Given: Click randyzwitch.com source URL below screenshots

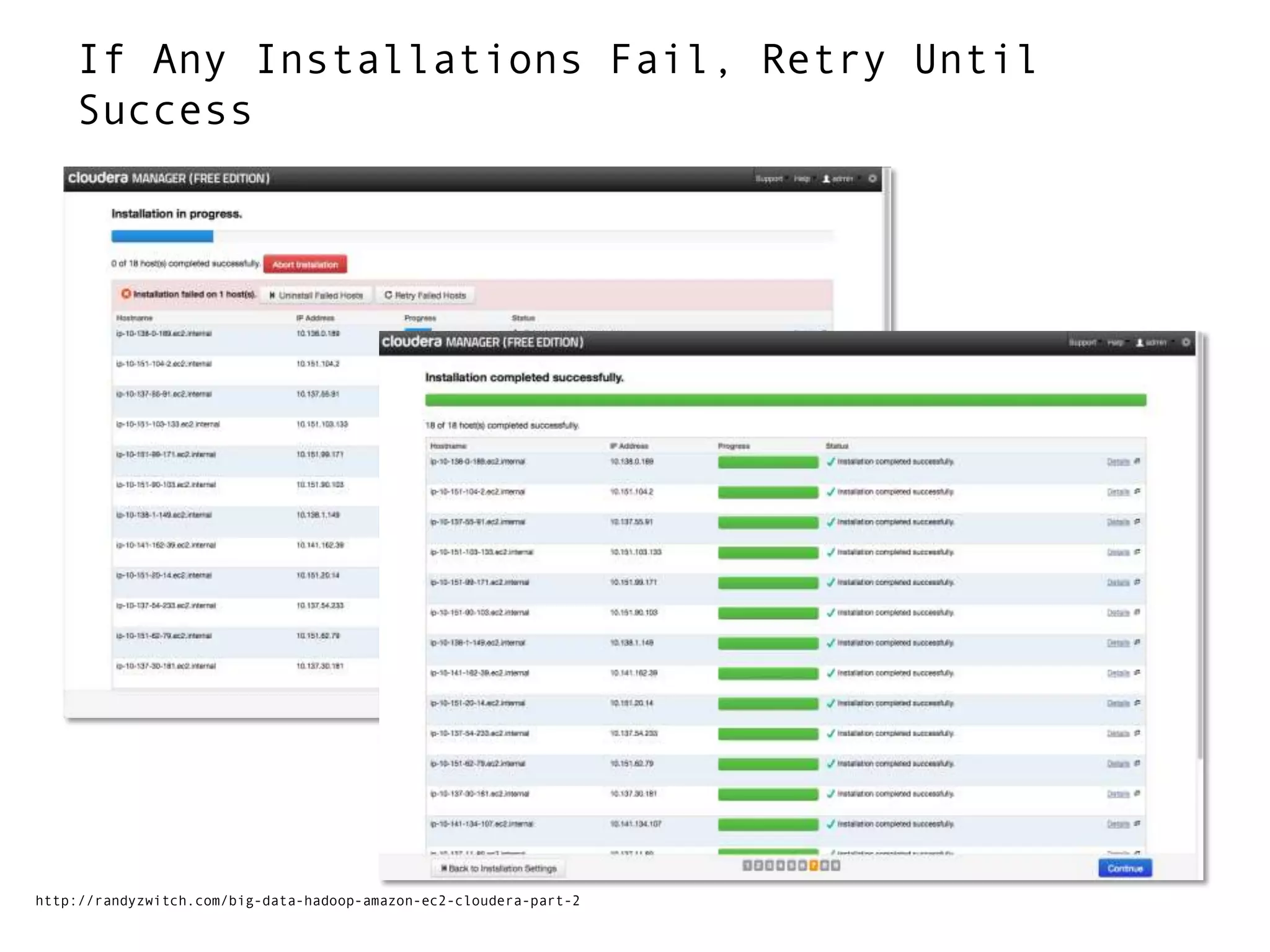Looking at the screenshot, I should (x=308, y=901).
